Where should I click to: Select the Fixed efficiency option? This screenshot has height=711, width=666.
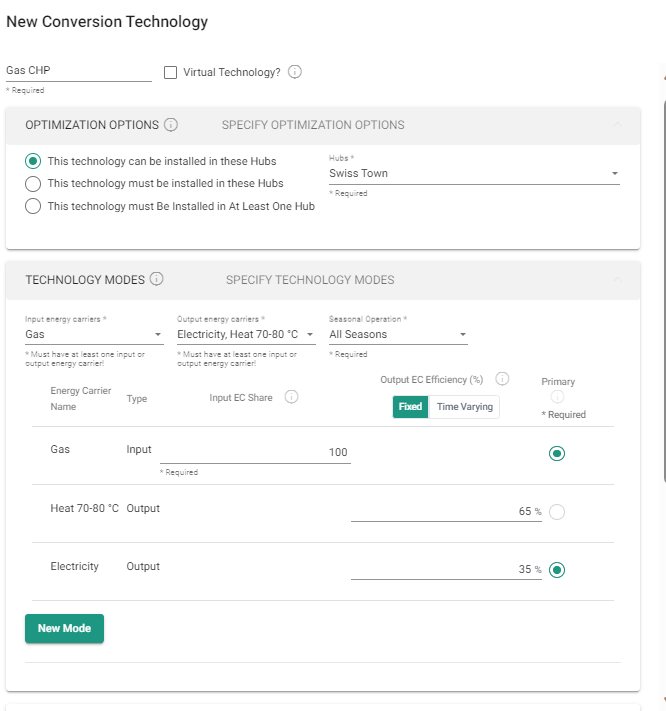tap(410, 407)
